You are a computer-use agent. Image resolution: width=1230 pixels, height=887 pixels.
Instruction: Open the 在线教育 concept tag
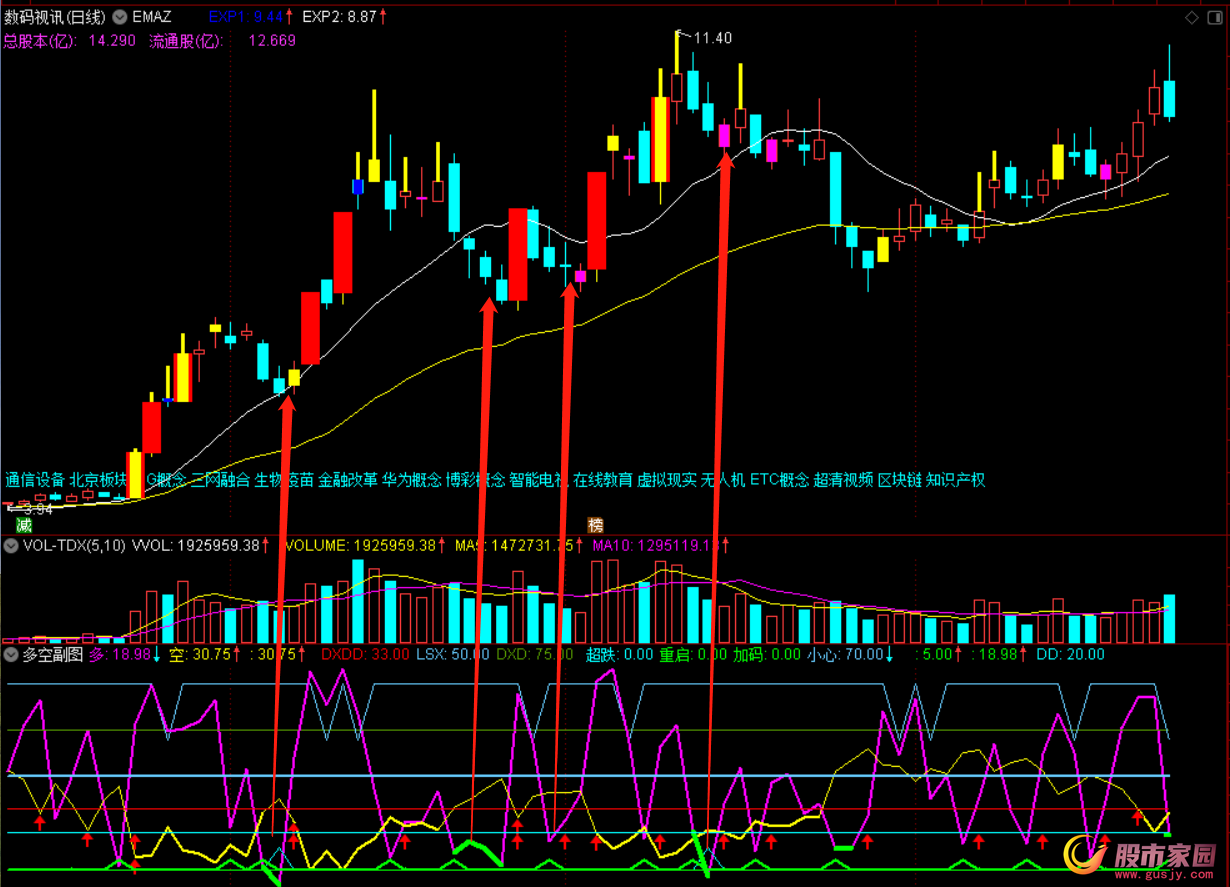click(603, 480)
